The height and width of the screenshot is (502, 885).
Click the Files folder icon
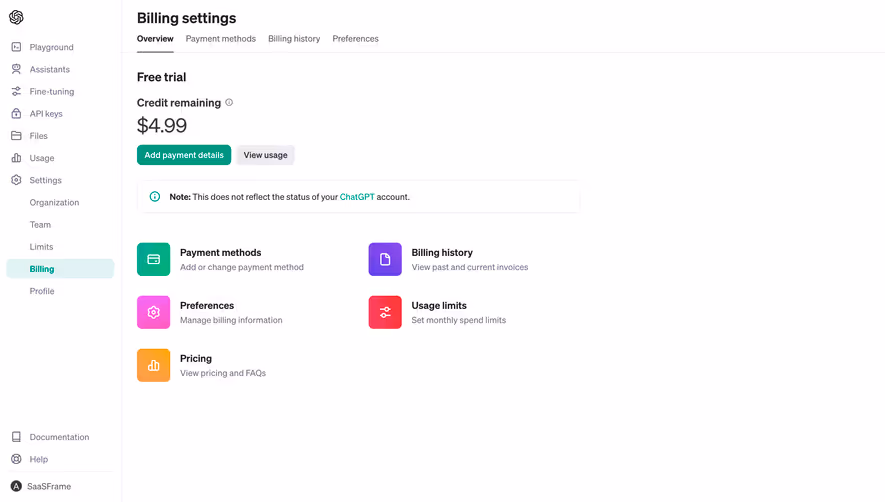coord(16,136)
